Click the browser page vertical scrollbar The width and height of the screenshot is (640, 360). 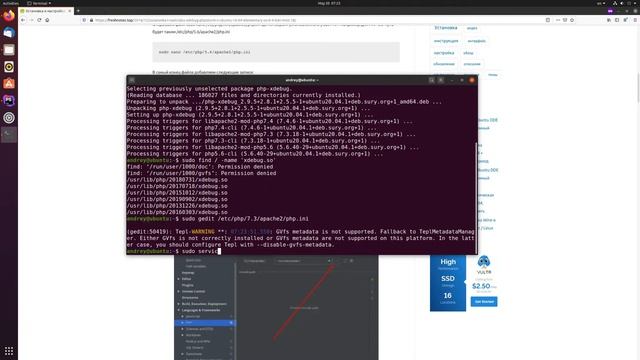coord(638,88)
